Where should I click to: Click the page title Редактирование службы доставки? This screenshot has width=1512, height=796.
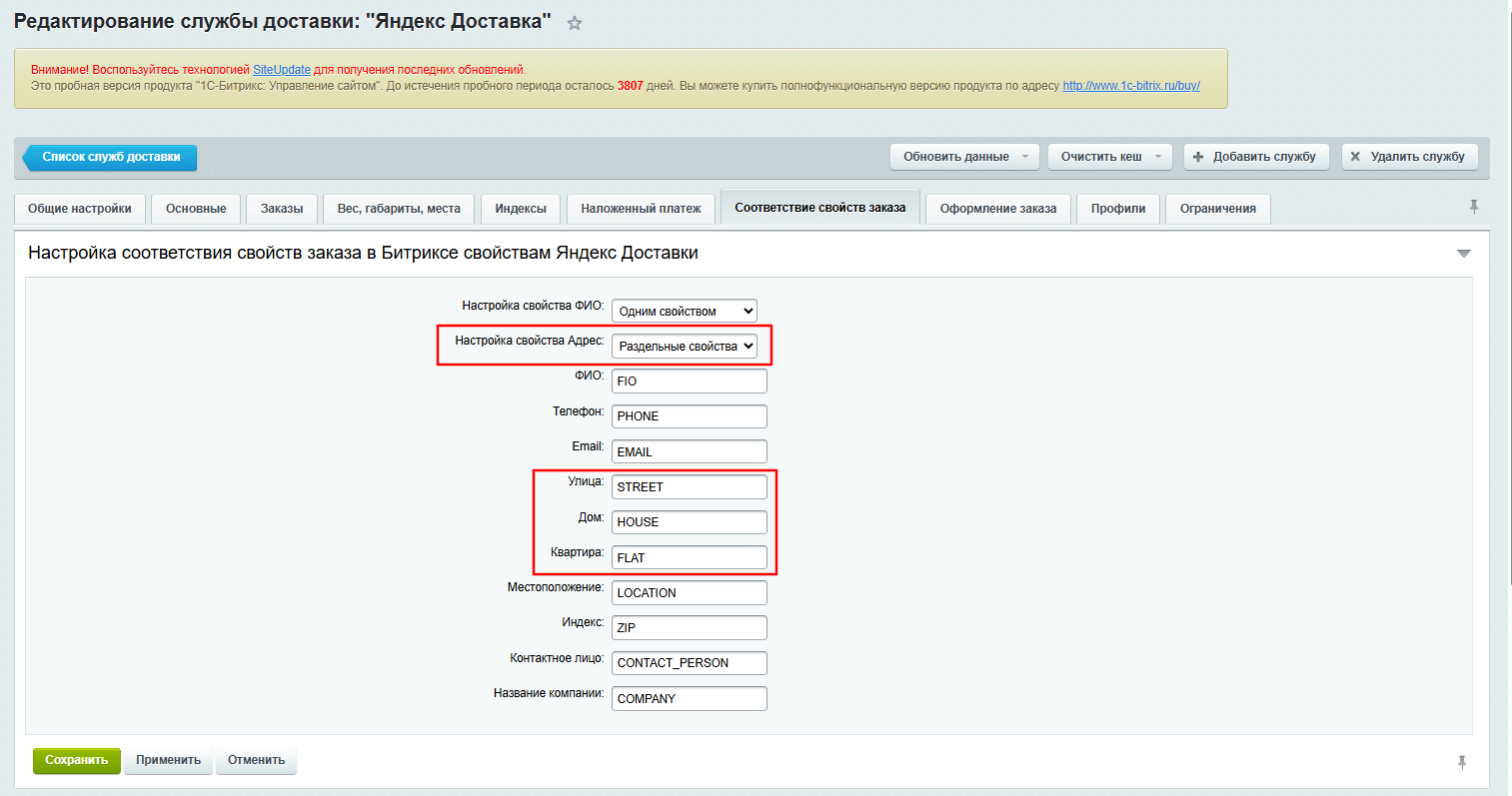pos(283,21)
